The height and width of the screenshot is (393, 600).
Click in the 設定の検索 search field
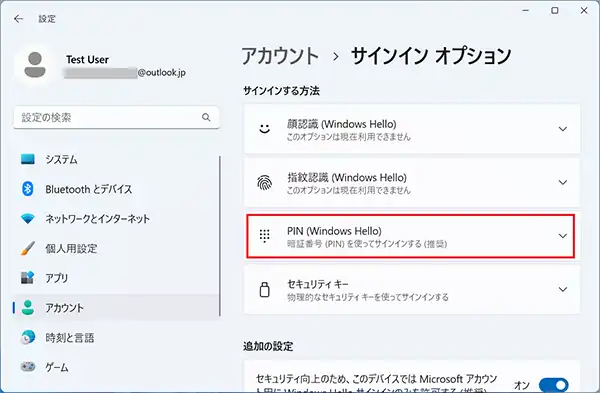[116, 117]
